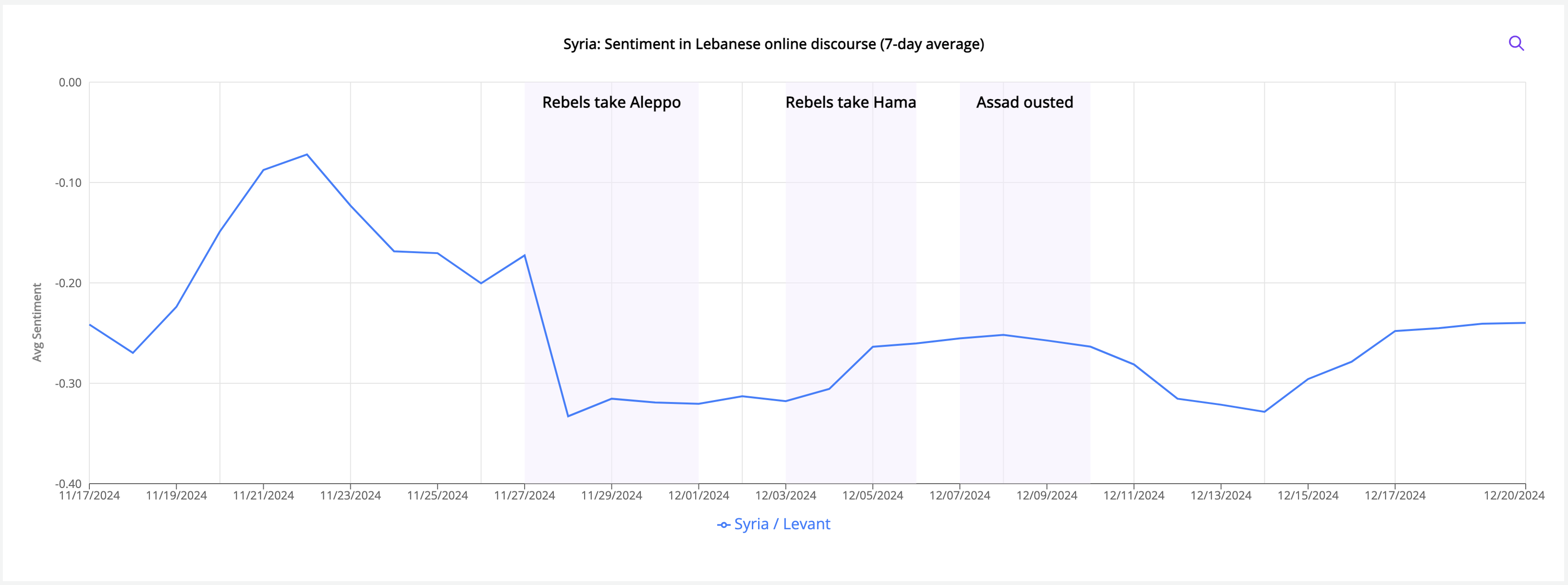Click the 0.00 y-axis label
The width and height of the screenshot is (1568, 585).
(70, 82)
